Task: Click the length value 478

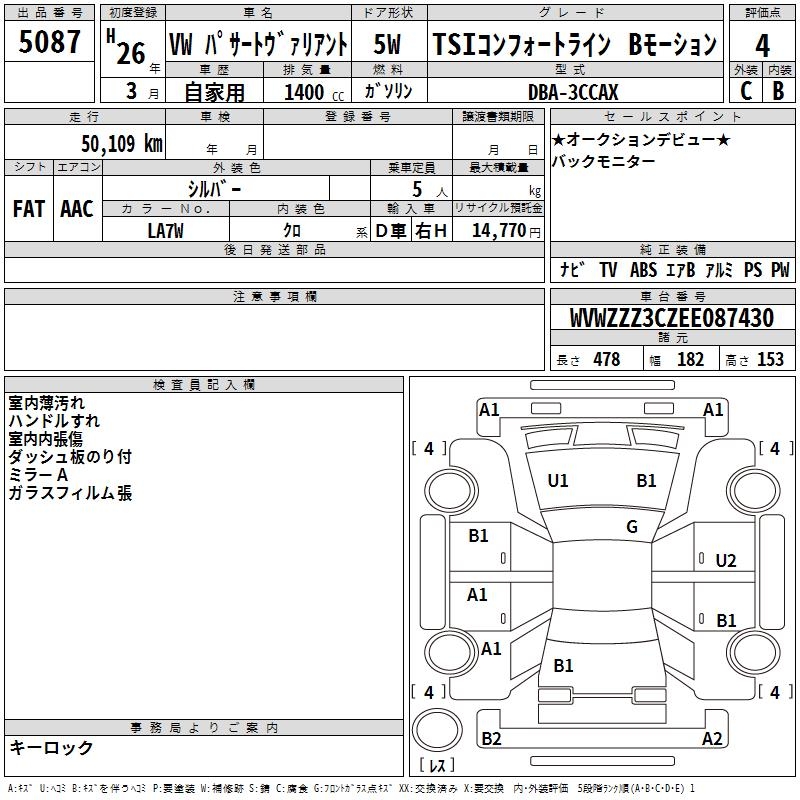Action: pos(607,359)
